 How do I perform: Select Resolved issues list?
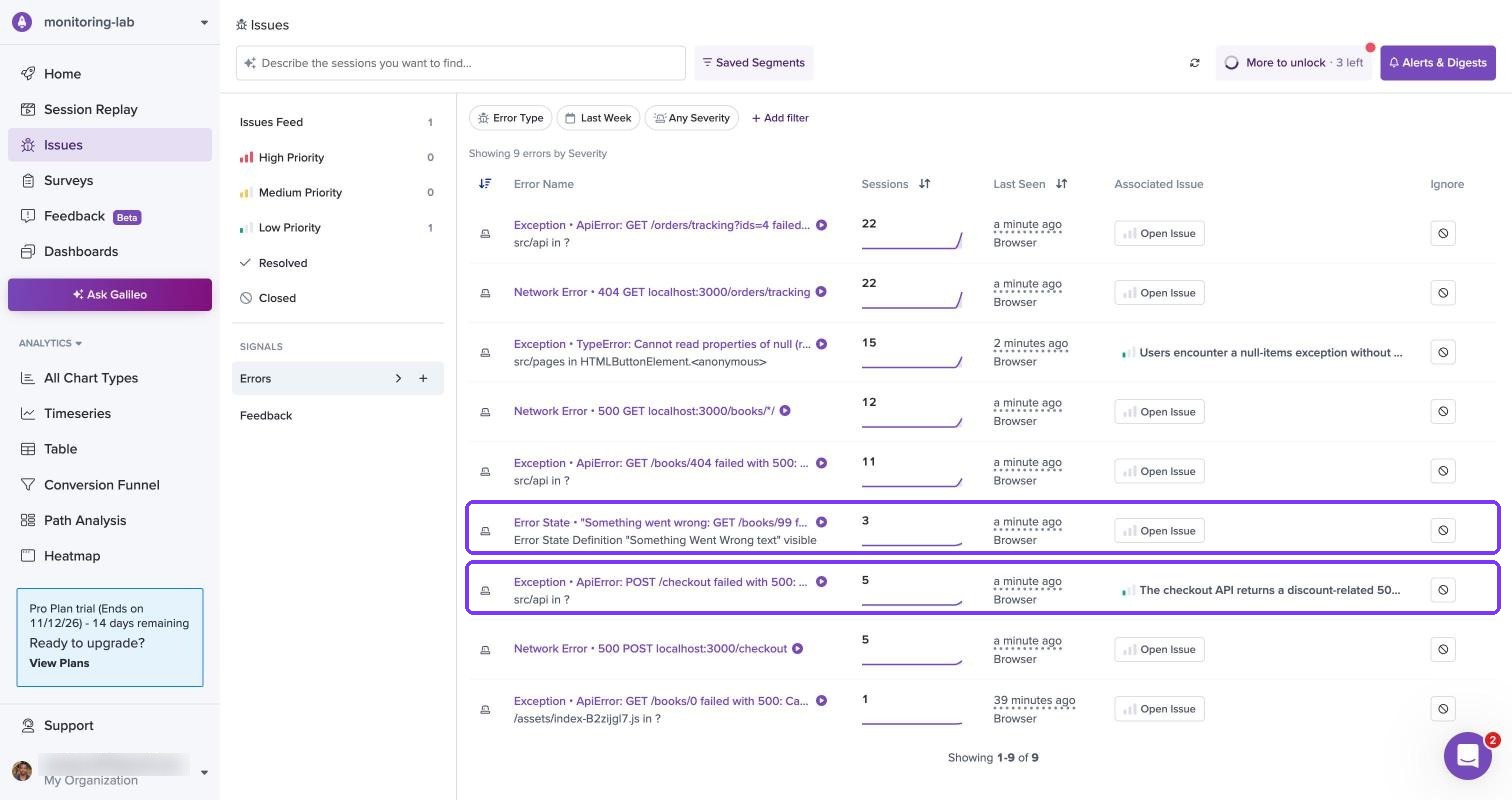337,263
